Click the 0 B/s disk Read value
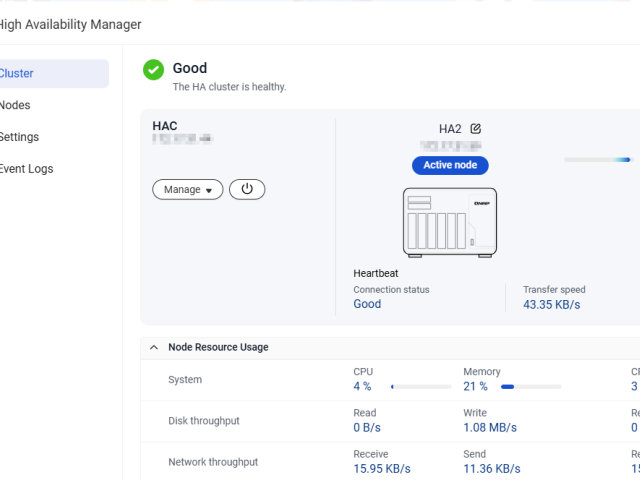640x480 pixels. 367,428
